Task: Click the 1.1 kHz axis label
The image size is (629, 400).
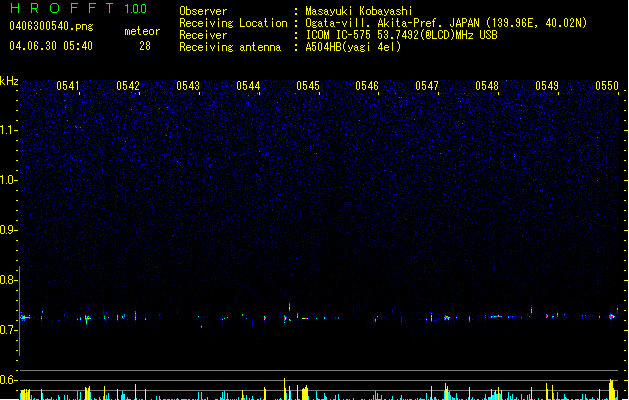Action: (x=8, y=130)
